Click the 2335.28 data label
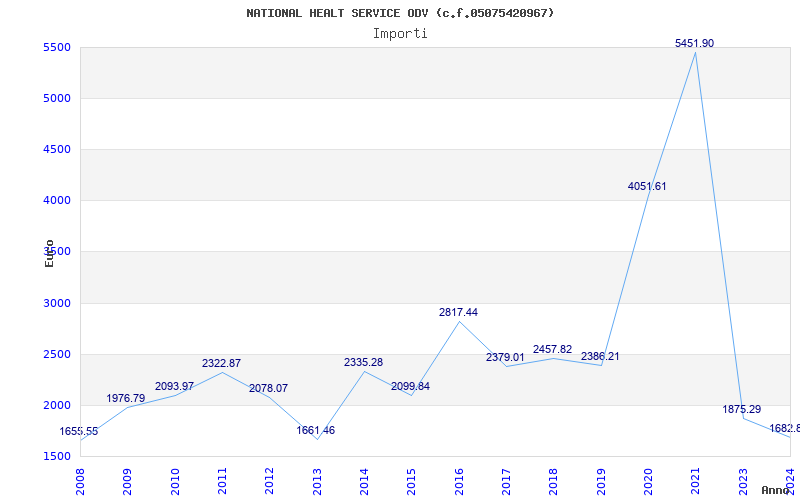The image size is (800, 500). [x=363, y=362]
